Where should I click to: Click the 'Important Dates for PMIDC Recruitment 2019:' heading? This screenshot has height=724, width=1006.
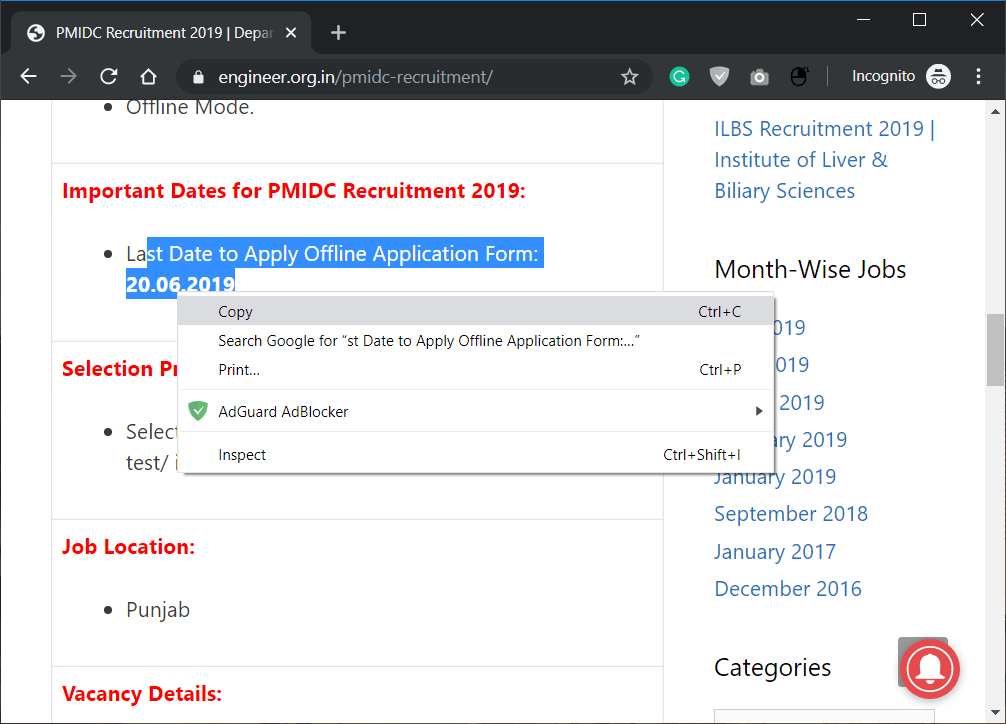[x=294, y=191]
